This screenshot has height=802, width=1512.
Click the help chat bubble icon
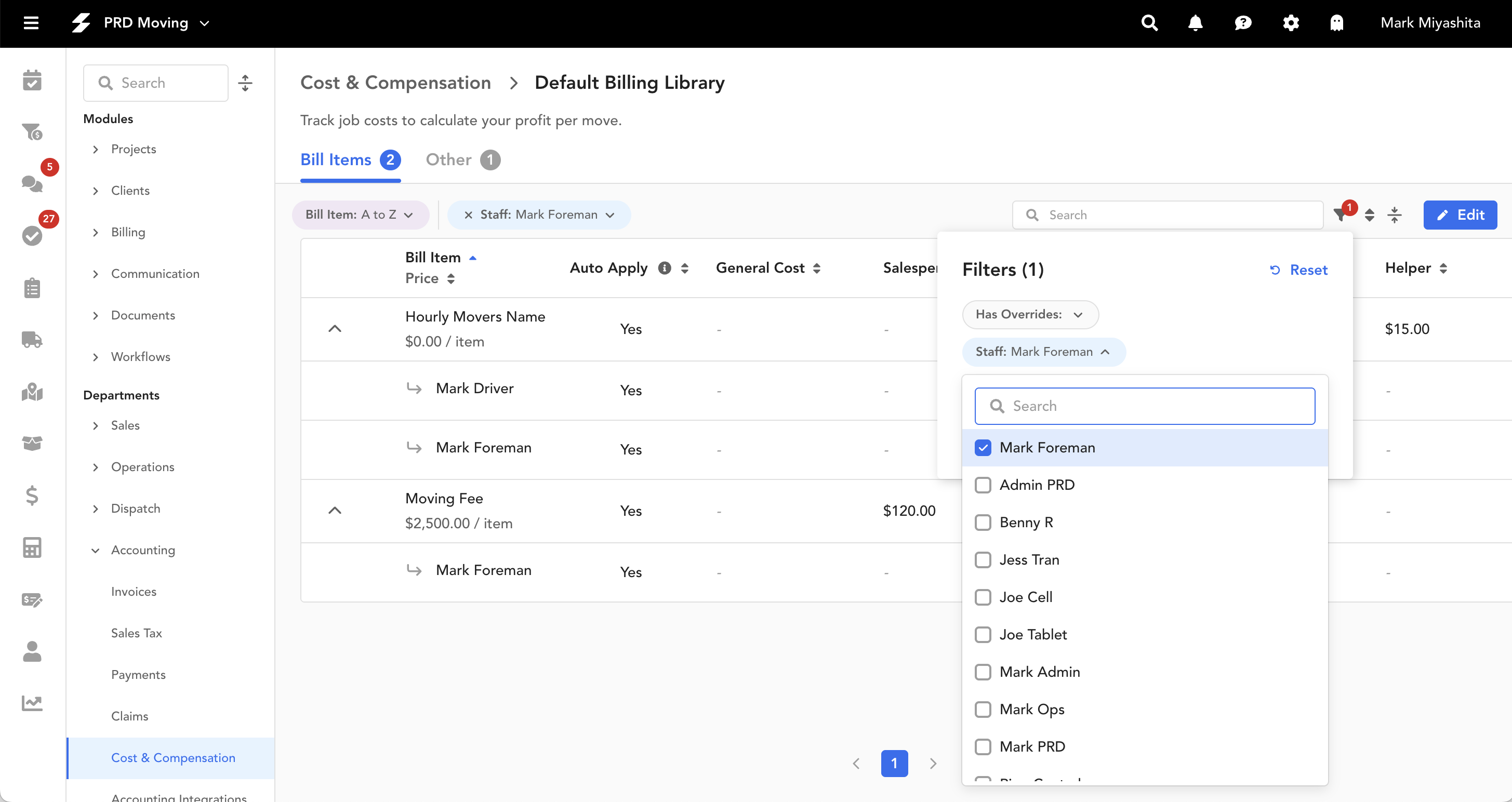tap(1242, 23)
